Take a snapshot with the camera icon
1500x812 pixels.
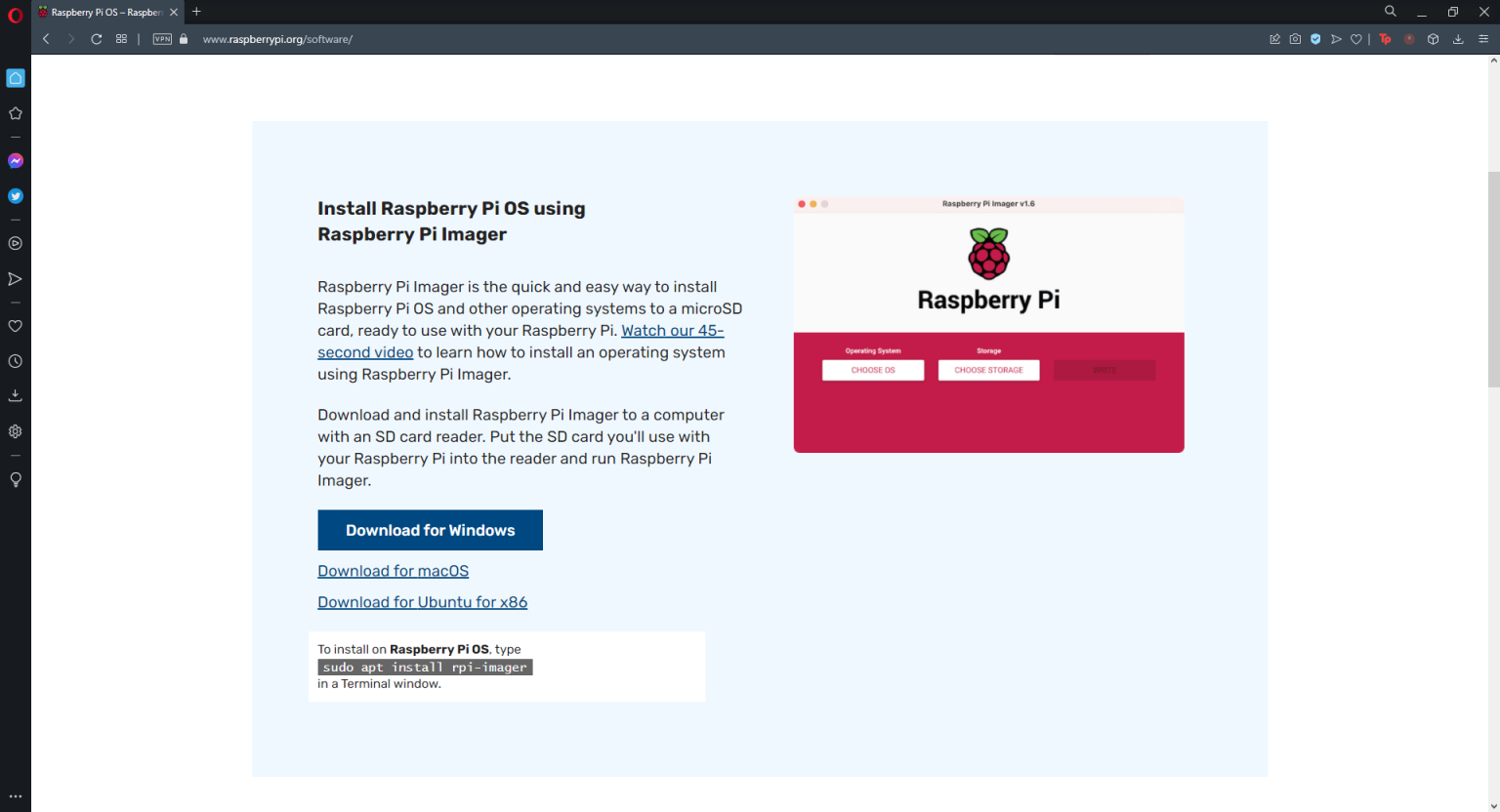[x=1295, y=39]
